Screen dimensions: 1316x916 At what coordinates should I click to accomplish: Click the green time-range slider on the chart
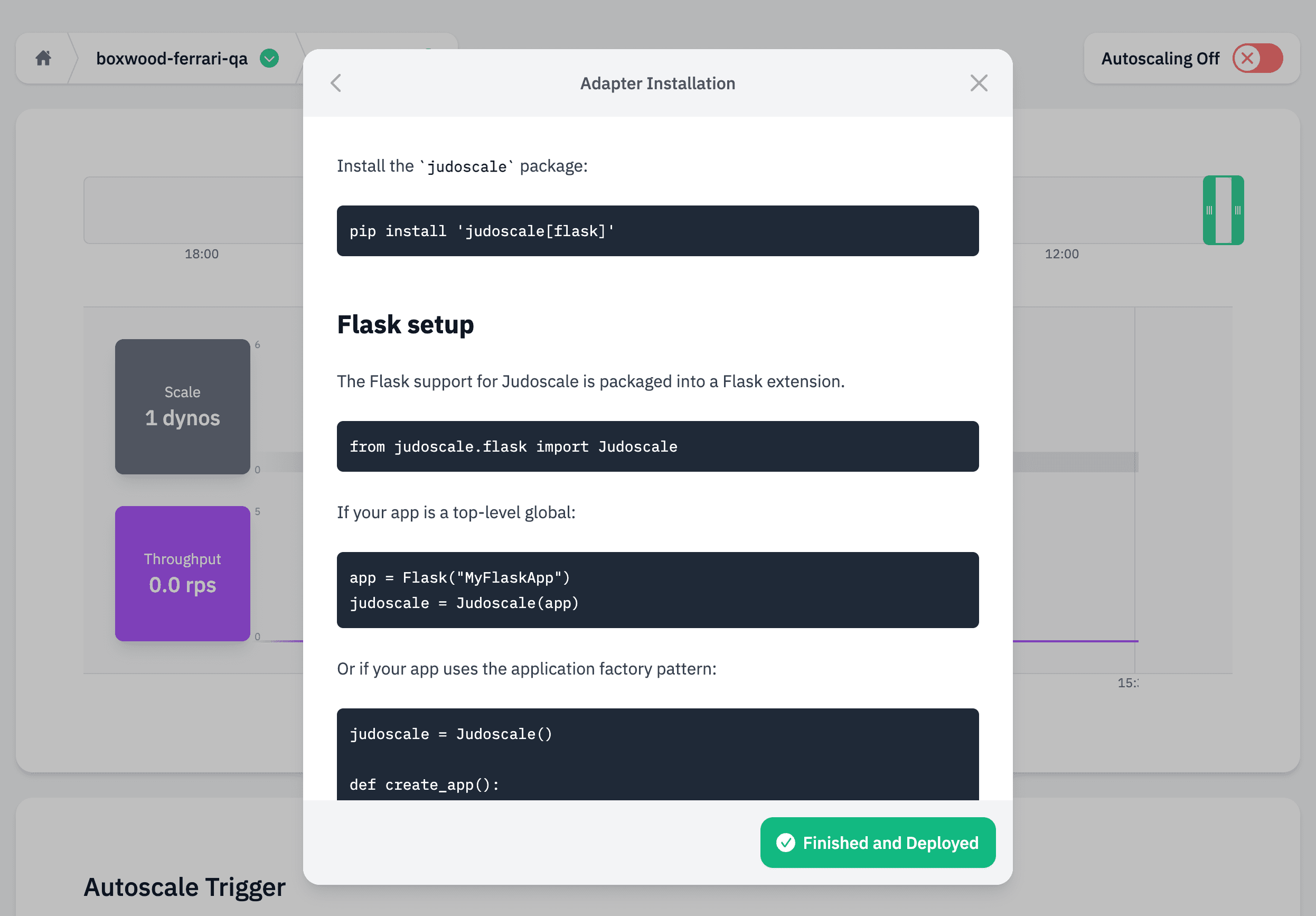point(1224,210)
